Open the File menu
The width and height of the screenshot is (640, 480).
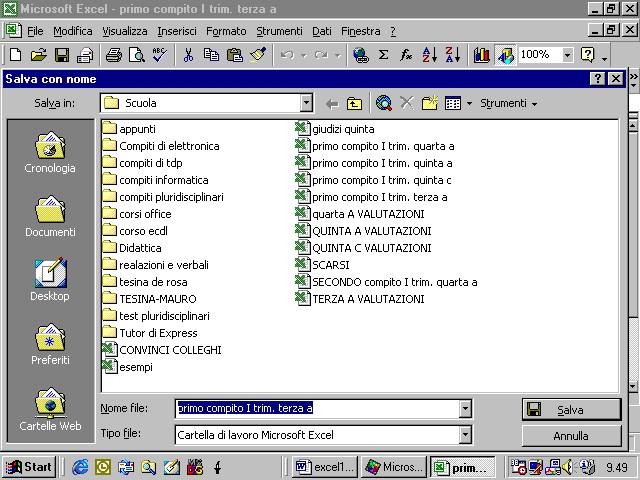(x=35, y=31)
